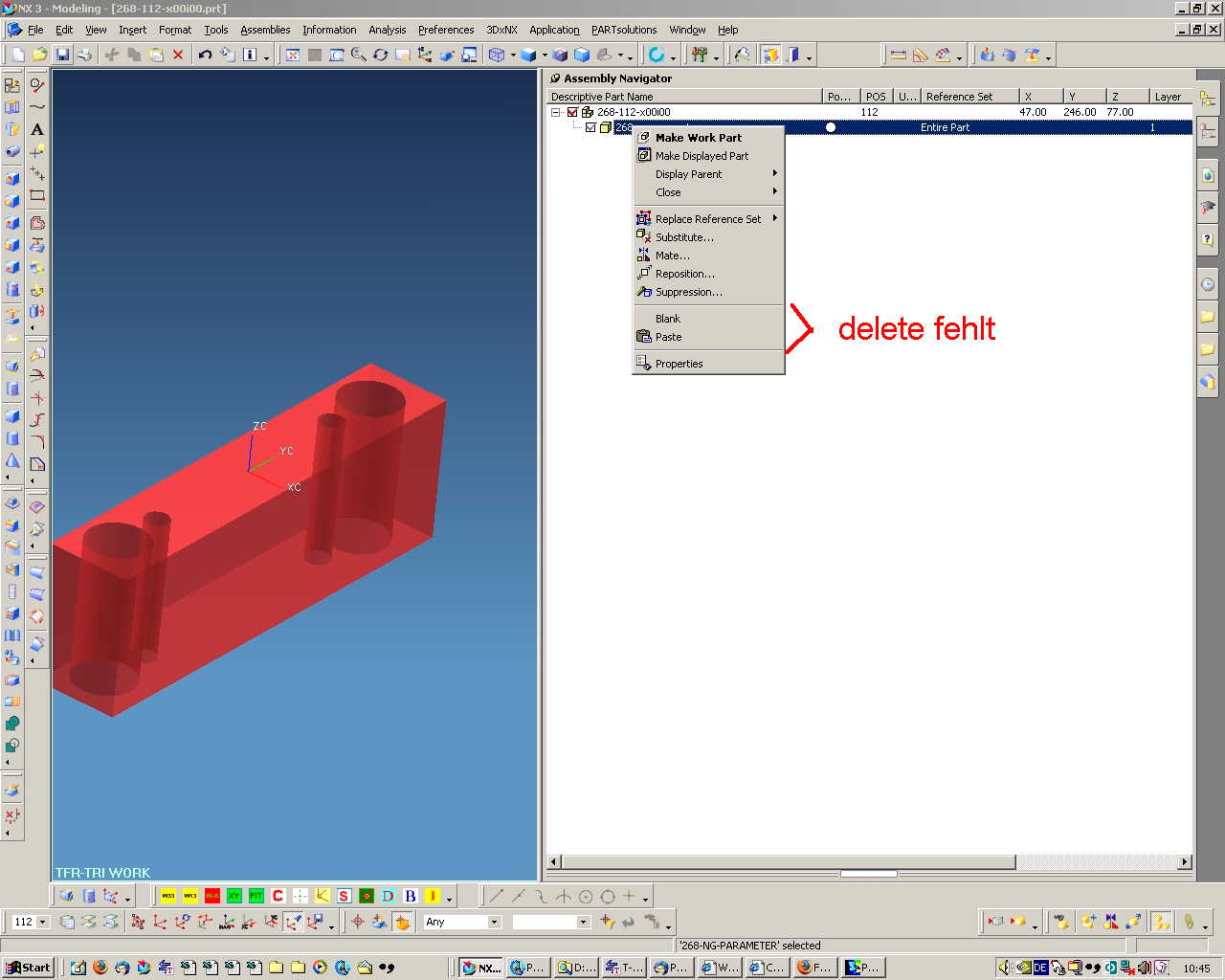
Task: Save the part using the floppy icon
Action: pyautogui.click(x=62, y=56)
